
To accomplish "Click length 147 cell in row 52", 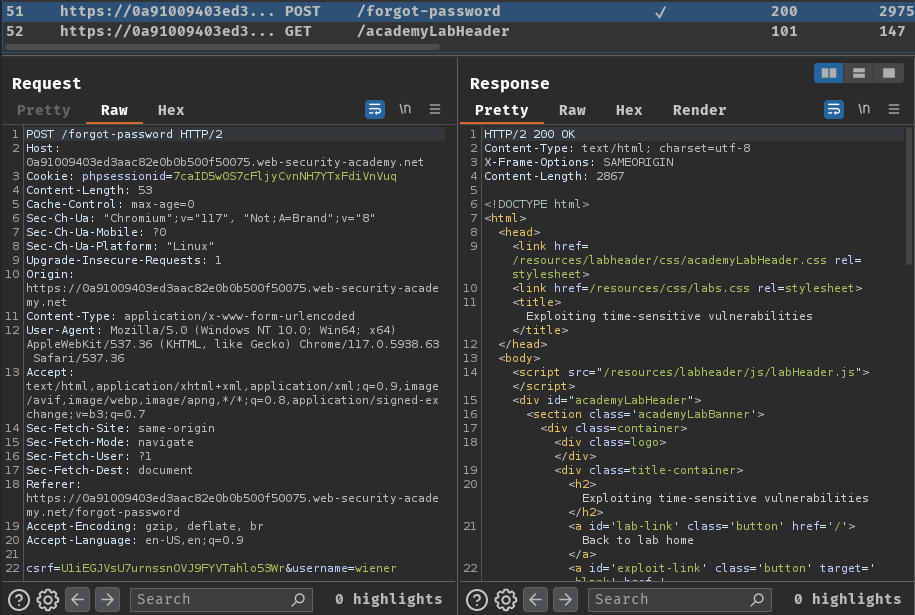I will click(x=892, y=31).
